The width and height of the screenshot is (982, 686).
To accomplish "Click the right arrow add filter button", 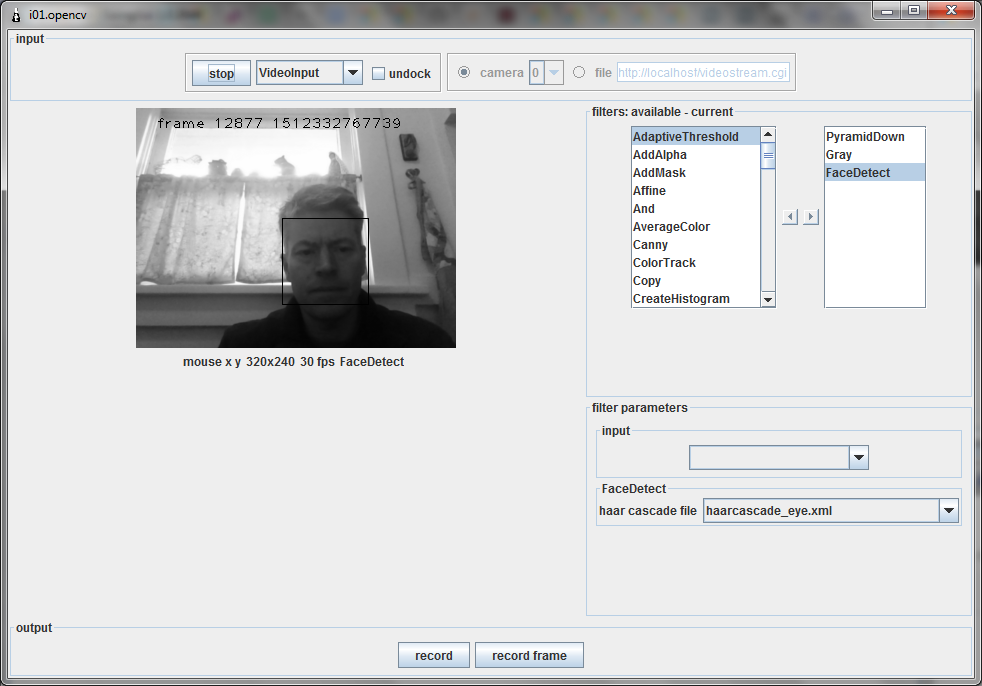I will 811,217.
